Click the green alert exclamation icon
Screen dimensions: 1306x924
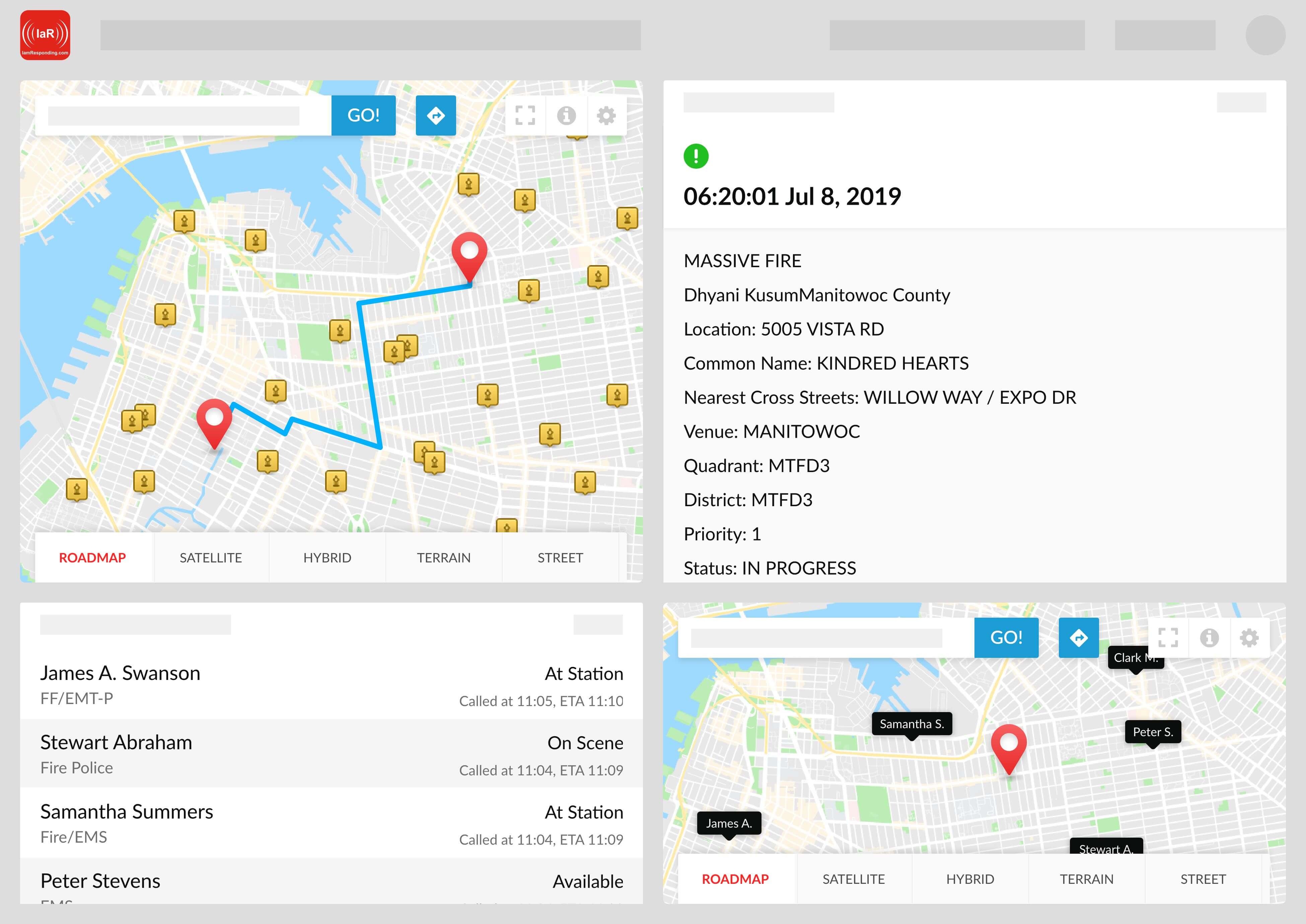pos(696,156)
